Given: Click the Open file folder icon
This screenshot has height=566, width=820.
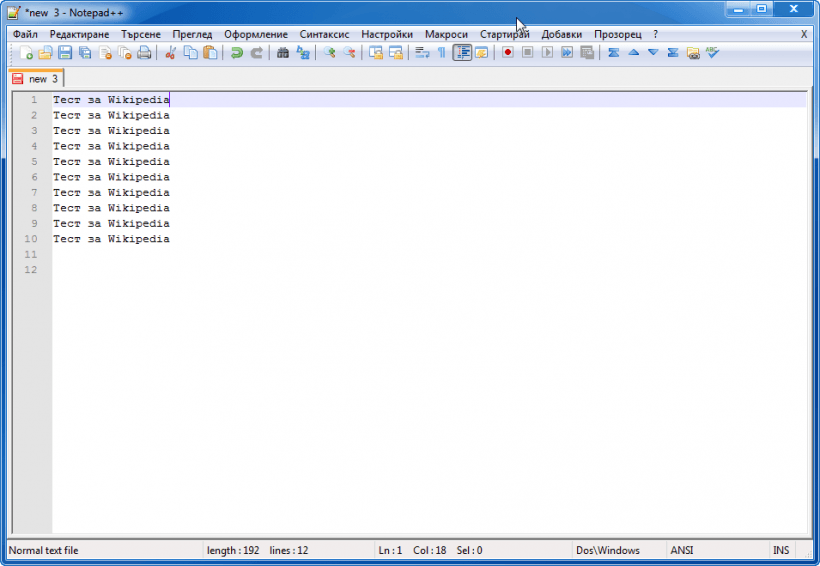Looking at the screenshot, I should point(45,52).
